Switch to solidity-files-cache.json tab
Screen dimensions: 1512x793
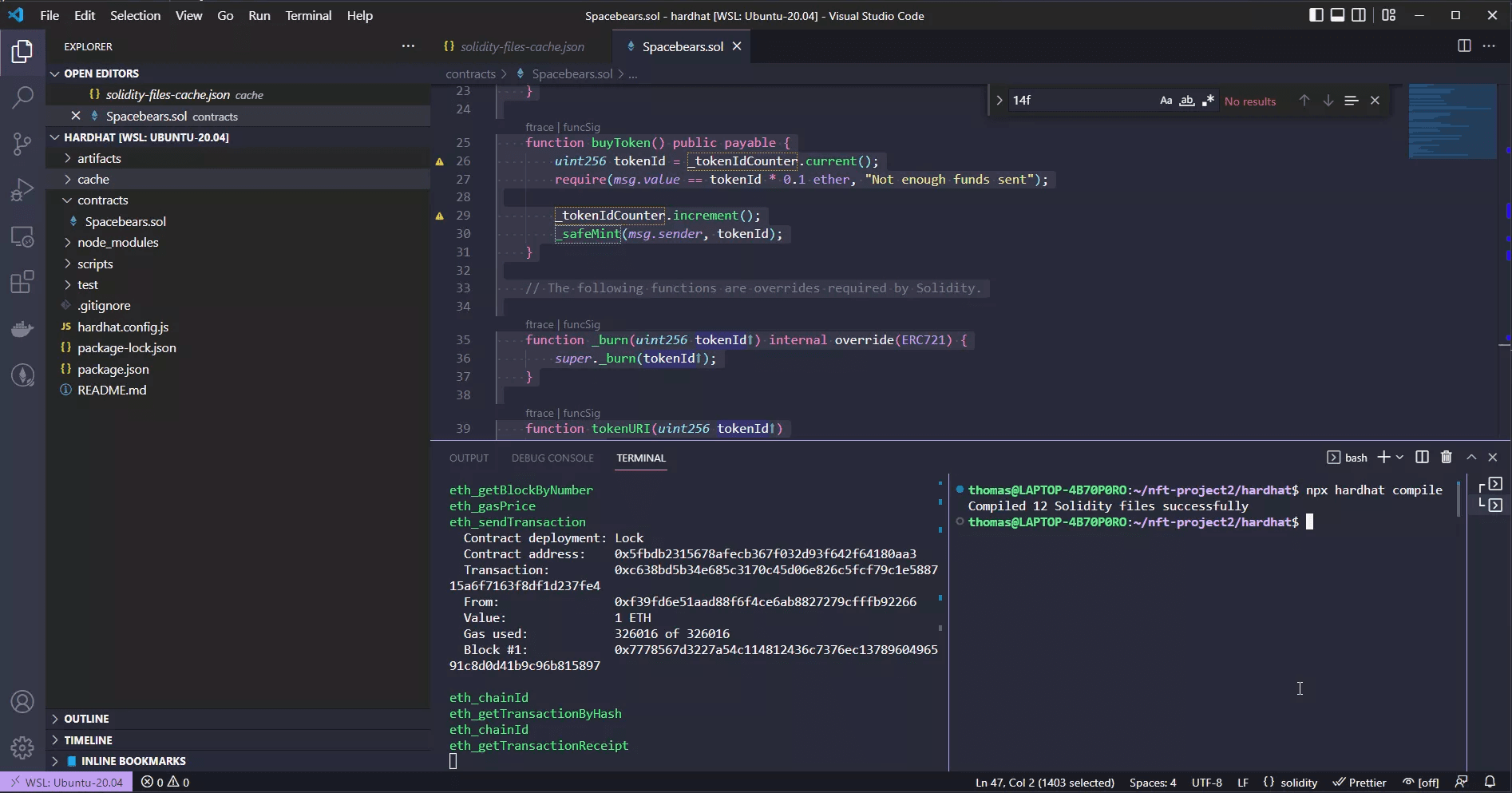[522, 46]
